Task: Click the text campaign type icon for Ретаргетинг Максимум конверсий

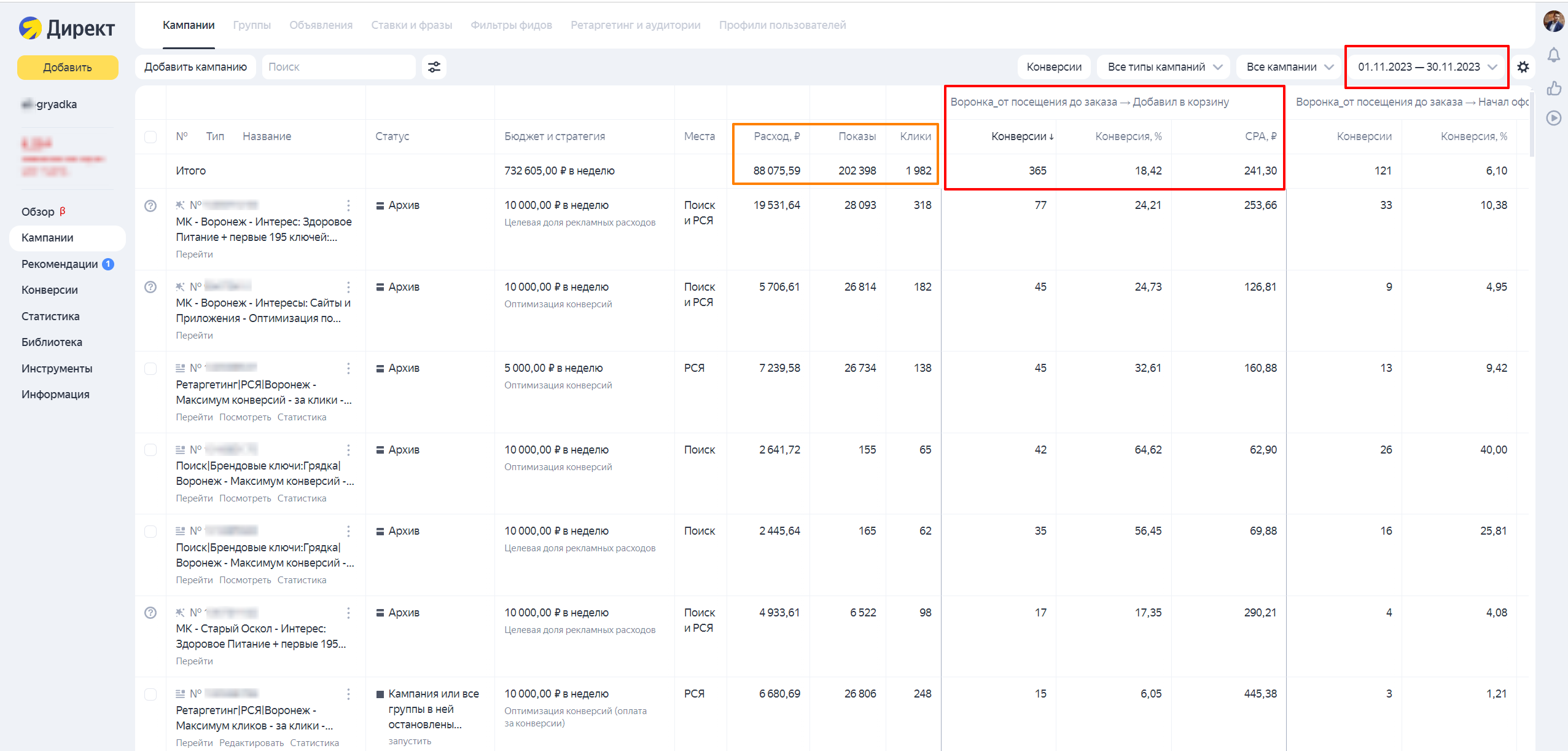Action: click(x=180, y=368)
